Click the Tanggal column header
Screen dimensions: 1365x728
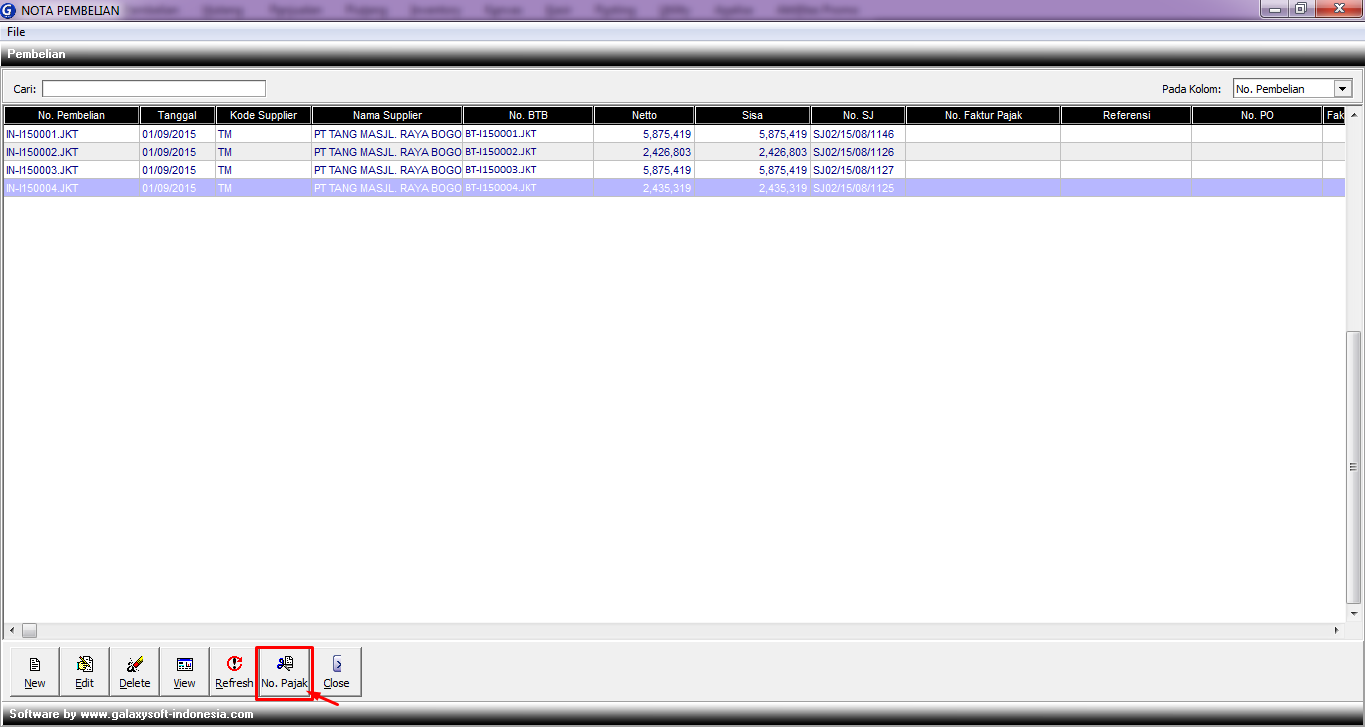pos(177,115)
